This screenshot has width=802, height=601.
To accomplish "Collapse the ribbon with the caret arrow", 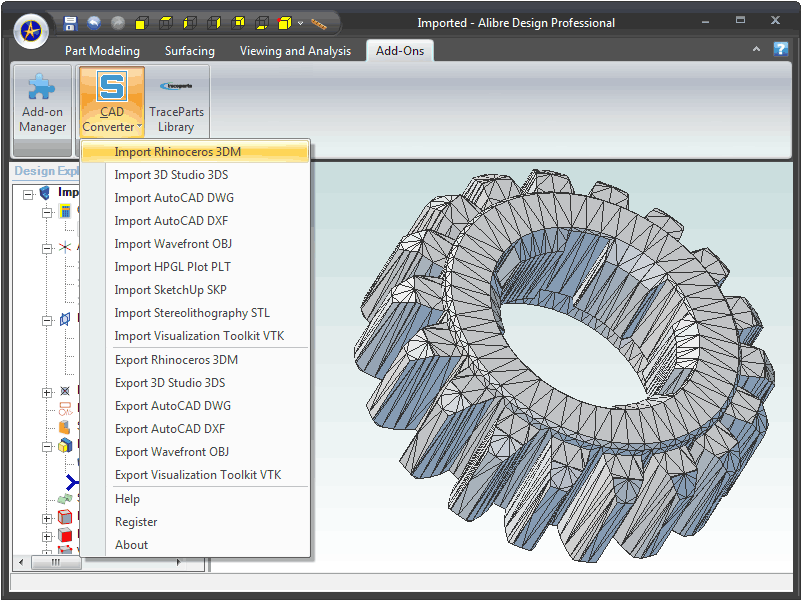I will (x=756, y=49).
